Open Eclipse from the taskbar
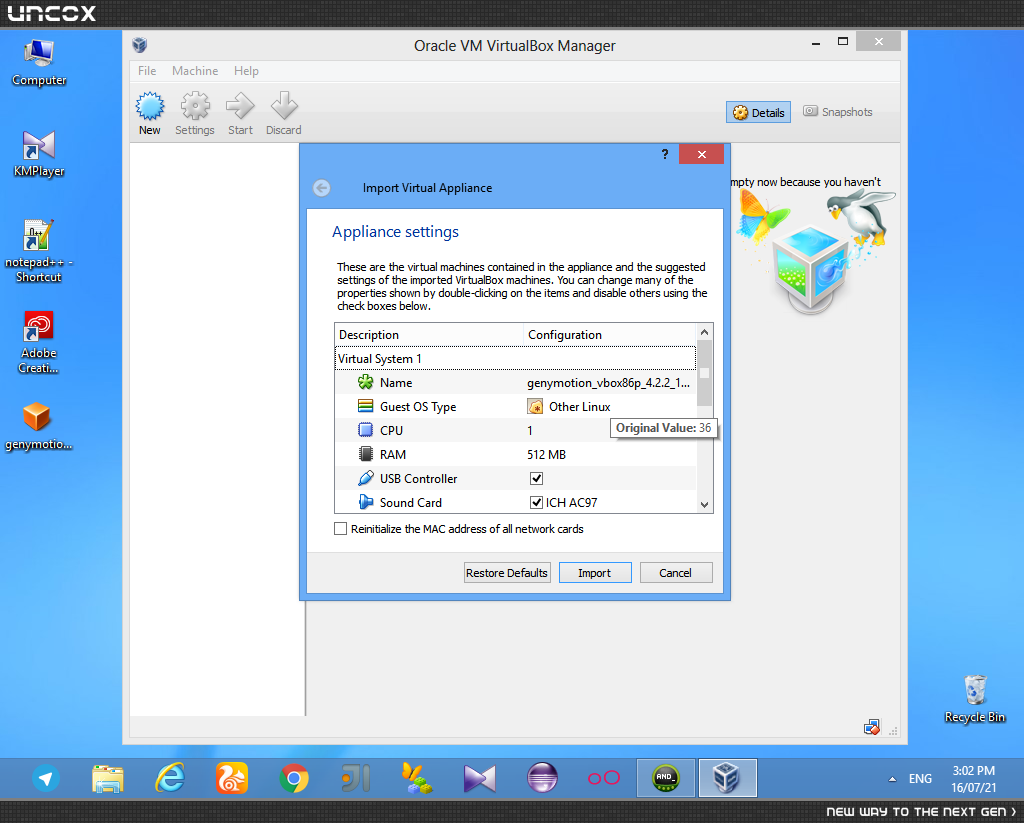Viewport: 1024px width, 823px height. pos(542,778)
